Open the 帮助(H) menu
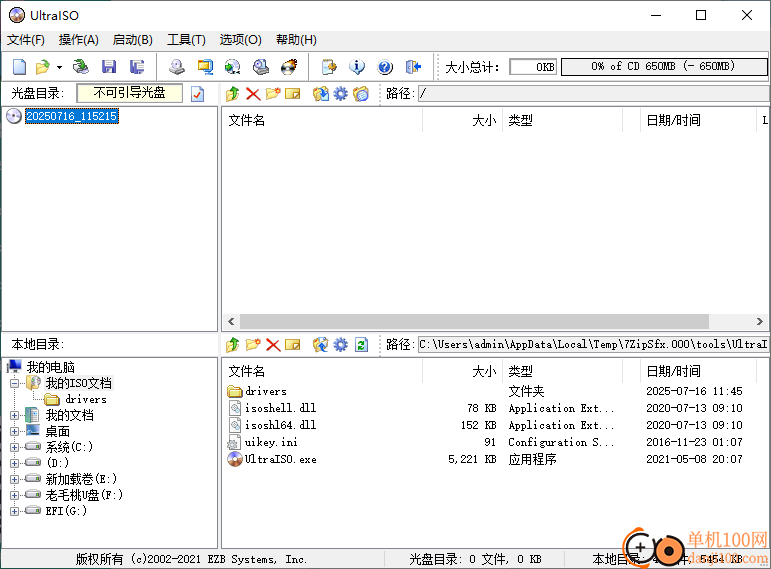 [x=297, y=40]
